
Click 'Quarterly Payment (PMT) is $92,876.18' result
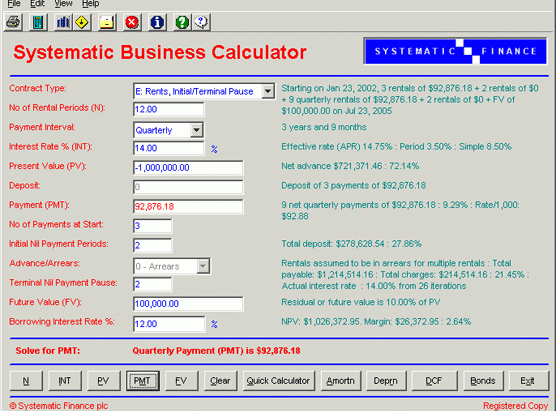point(216,351)
